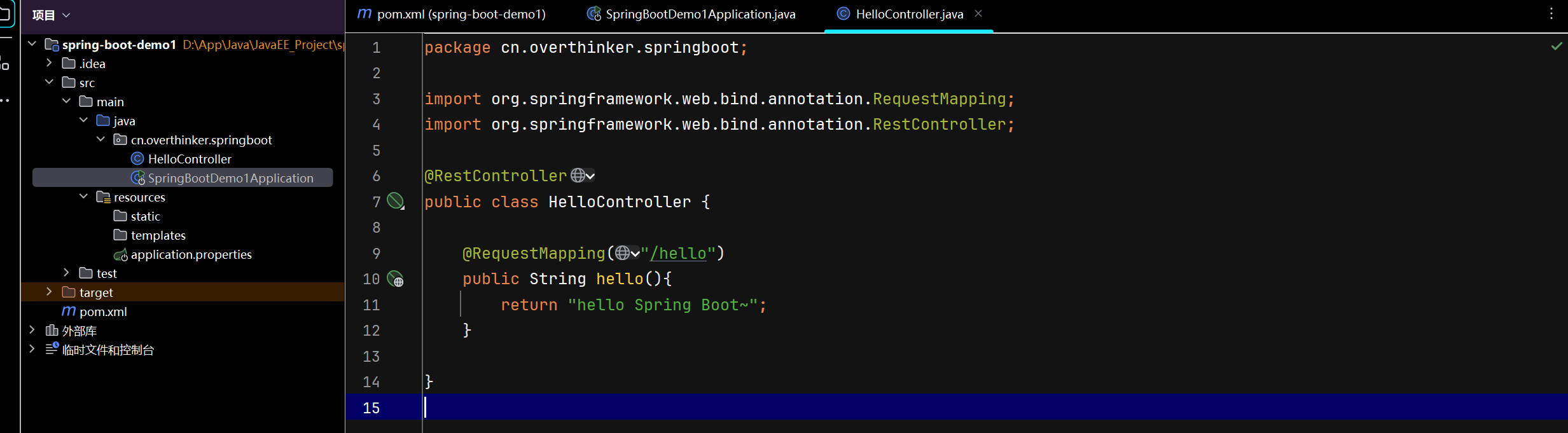The image size is (1568, 433).
Task: Click the target folder icon
Action: (x=69, y=292)
